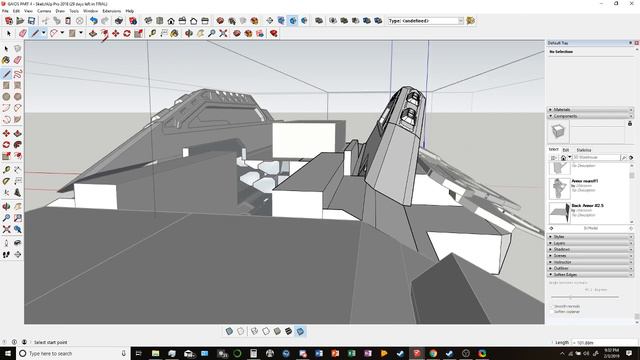640x360 pixels.
Task: Click the 3D Warehouse search button
Action: [624, 157]
